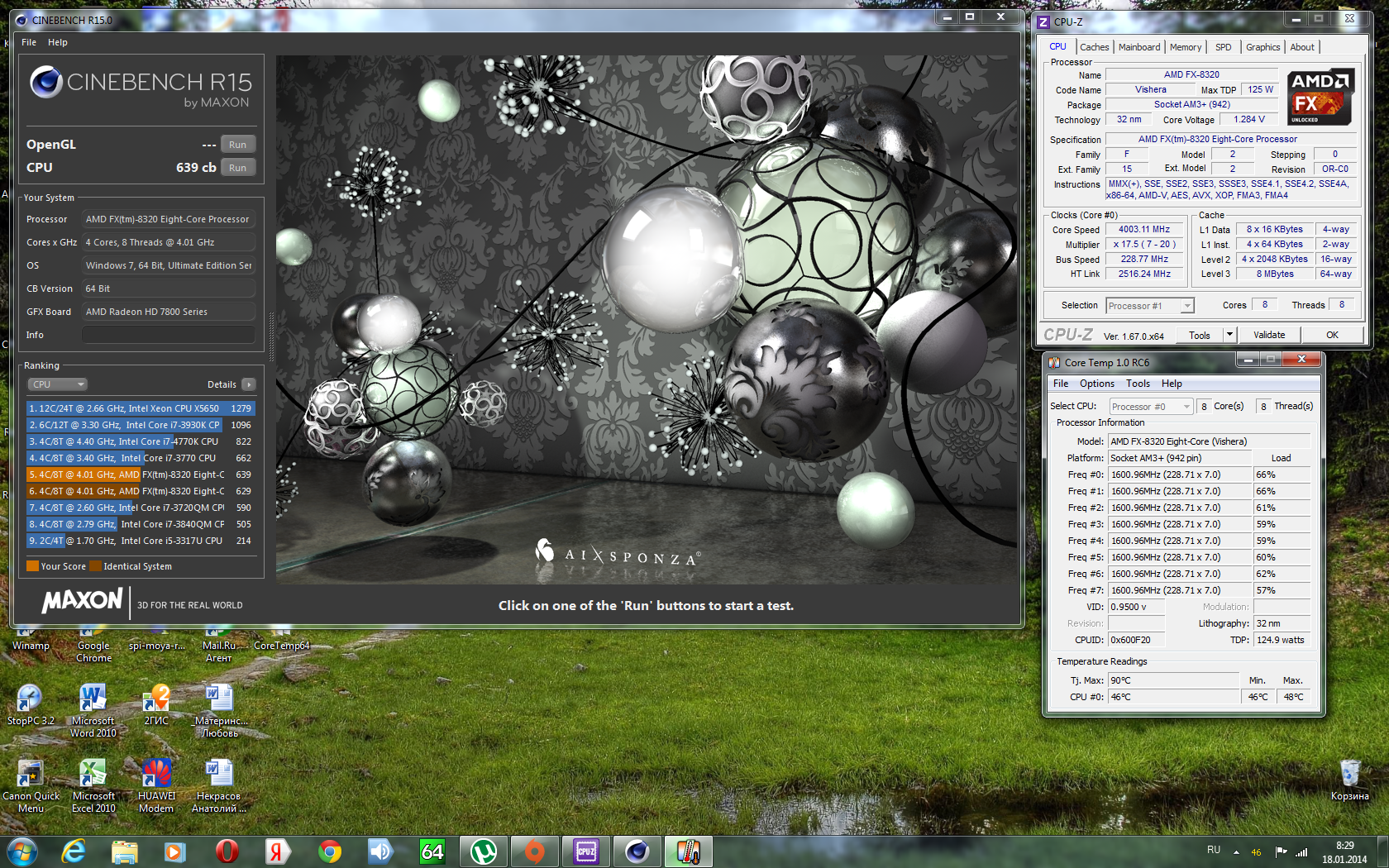
Task: Expand the Tools dropdown arrow in CPU-Z
Action: (1229, 336)
